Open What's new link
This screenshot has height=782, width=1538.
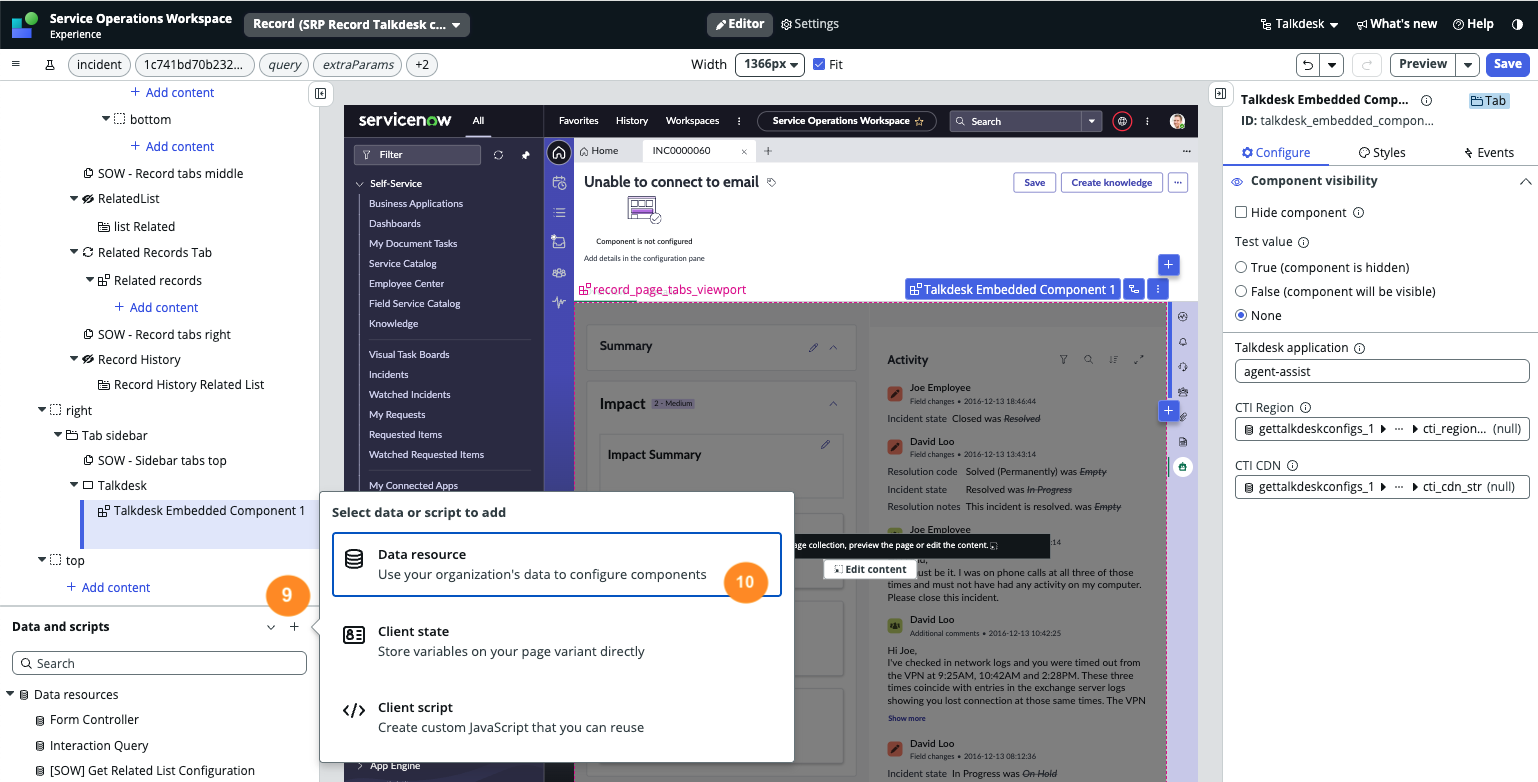point(1396,24)
